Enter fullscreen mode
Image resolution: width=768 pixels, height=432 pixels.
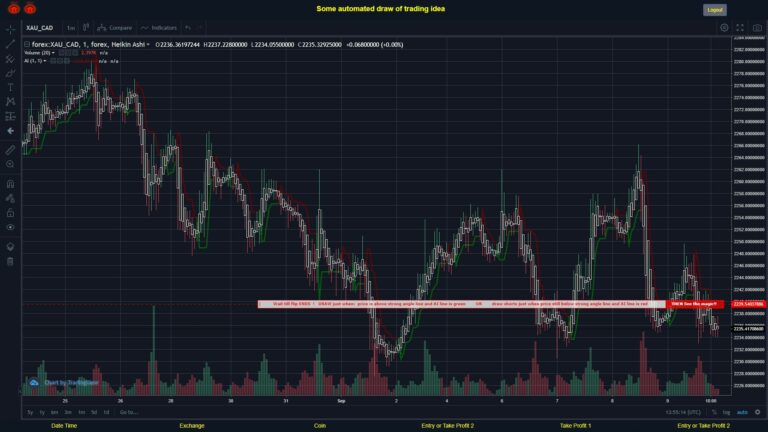740,28
